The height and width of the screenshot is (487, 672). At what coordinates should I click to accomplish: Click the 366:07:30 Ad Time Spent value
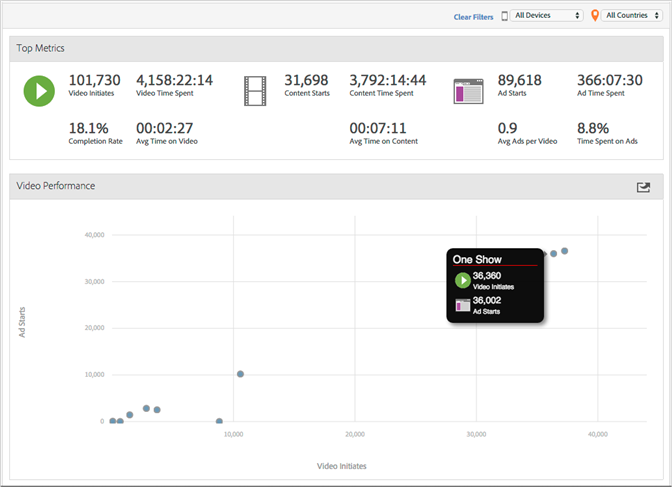pos(609,80)
